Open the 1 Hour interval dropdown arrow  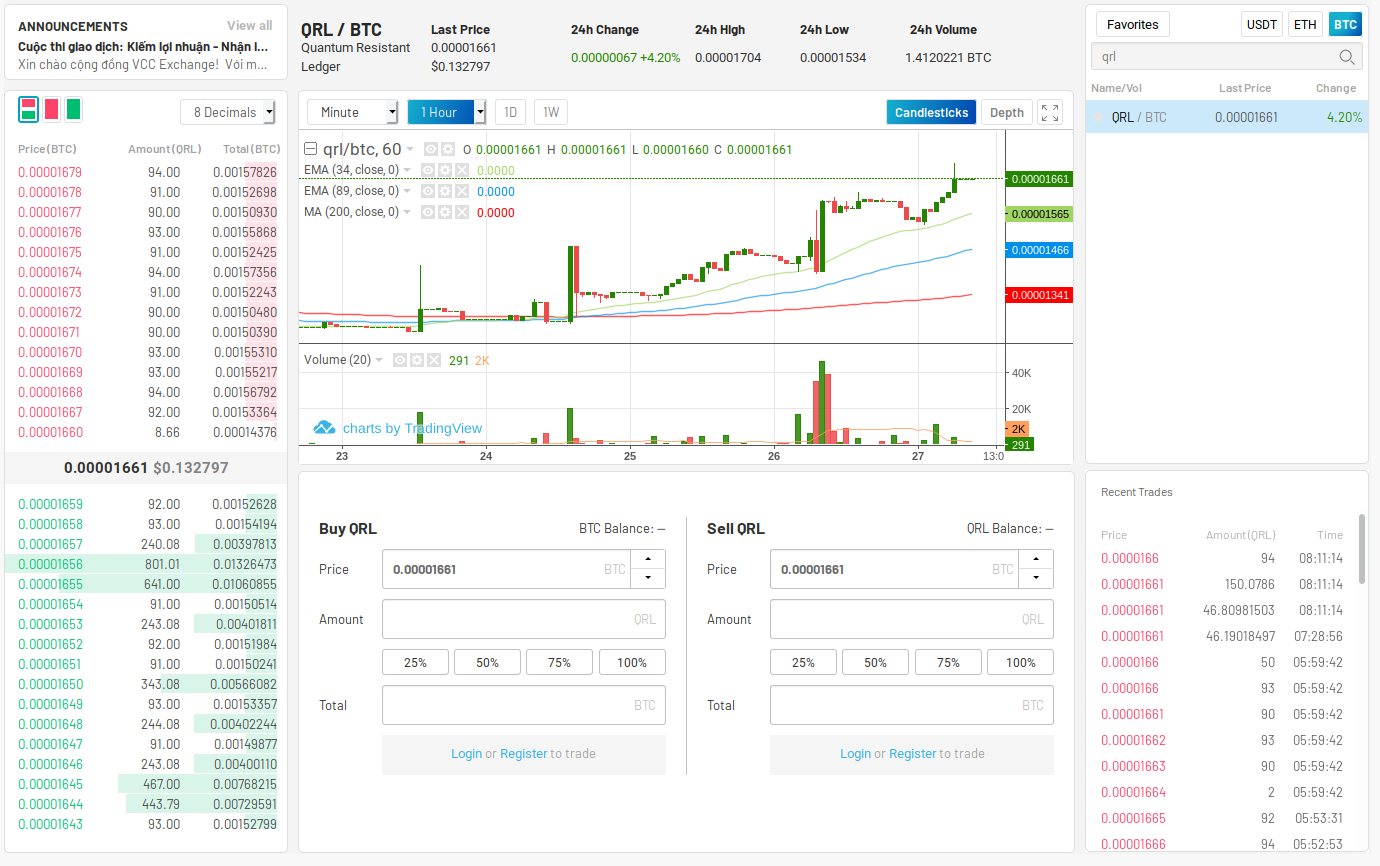pos(480,112)
